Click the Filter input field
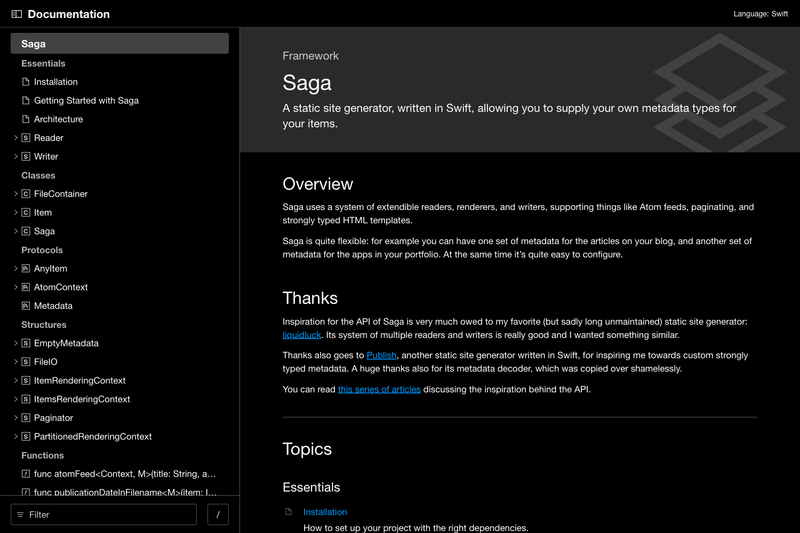The width and height of the screenshot is (800, 533). tap(104, 515)
